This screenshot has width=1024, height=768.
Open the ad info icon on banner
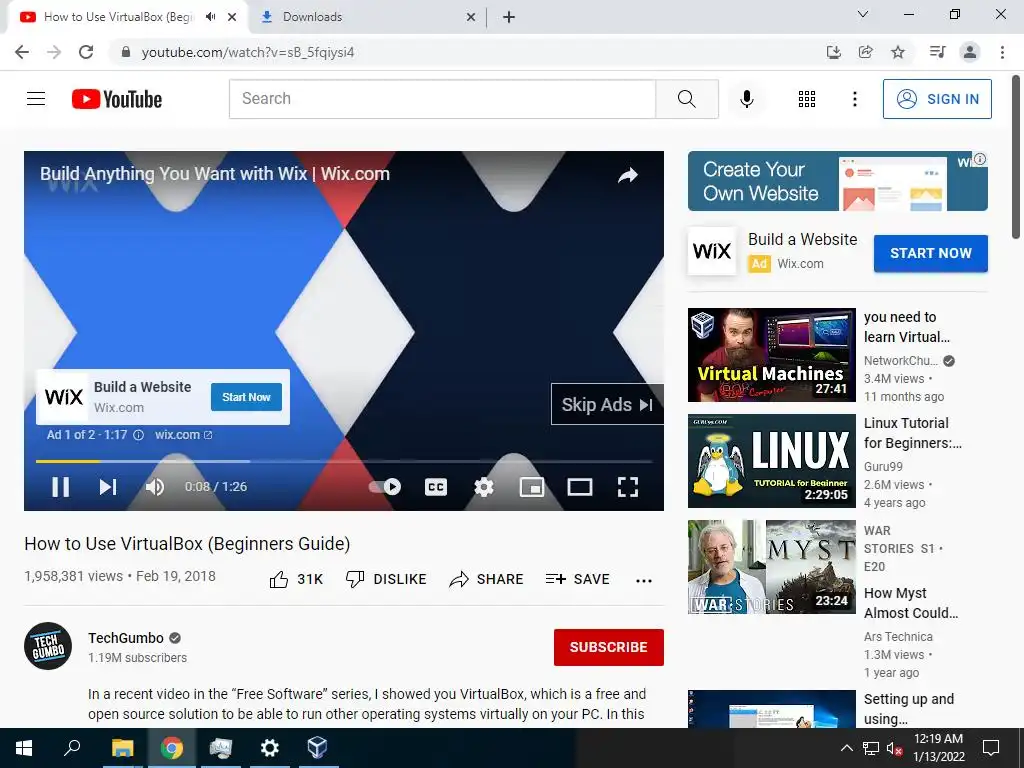(x=980, y=159)
